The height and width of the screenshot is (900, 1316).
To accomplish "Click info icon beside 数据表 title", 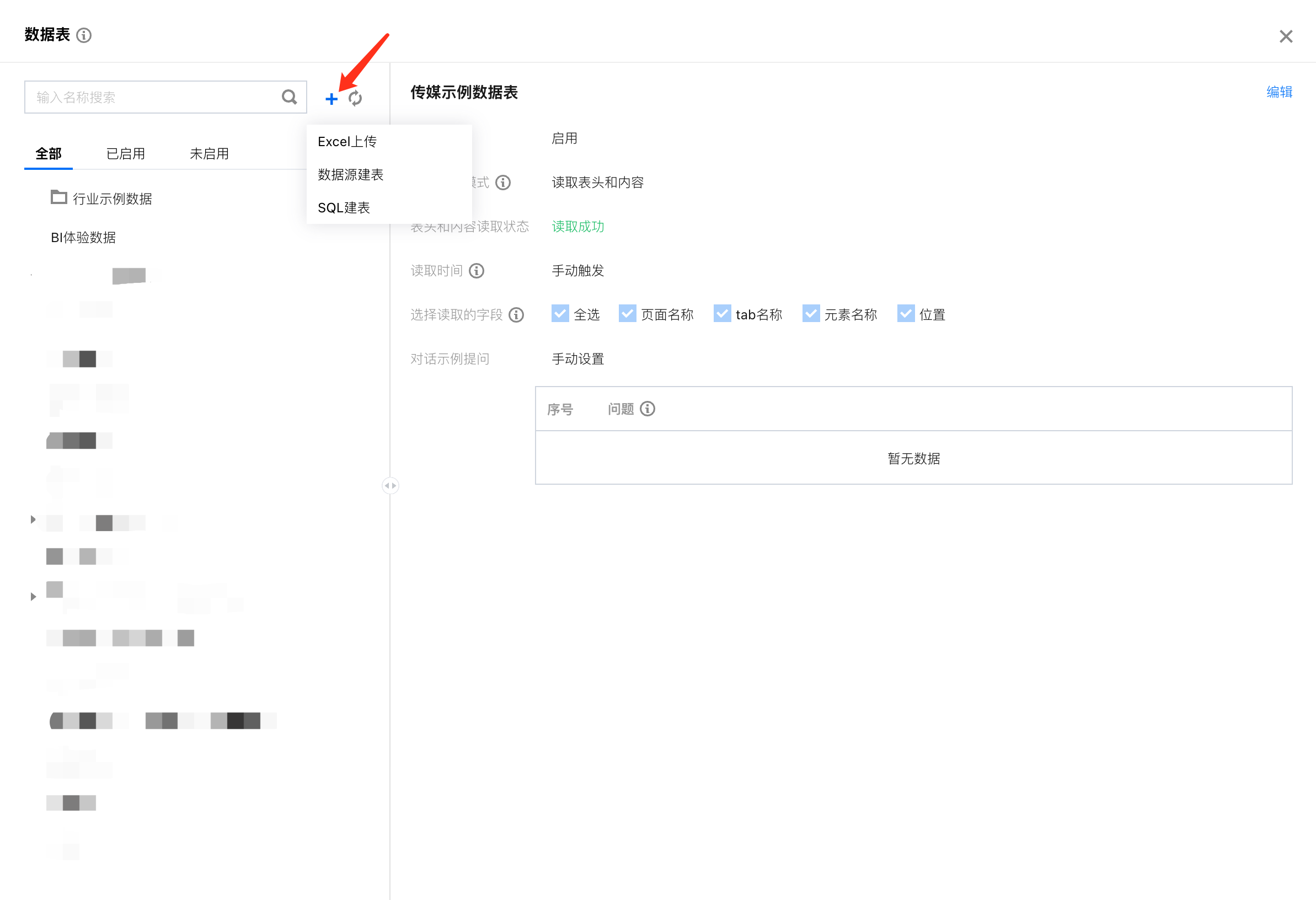I will [x=84, y=36].
